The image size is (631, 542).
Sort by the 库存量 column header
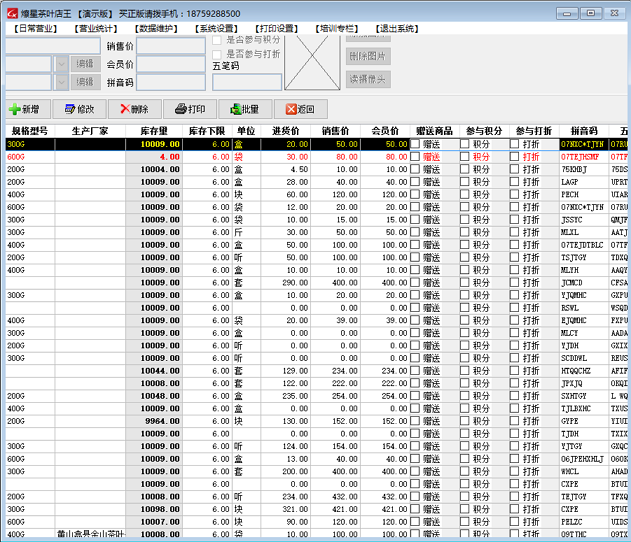(154, 131)
